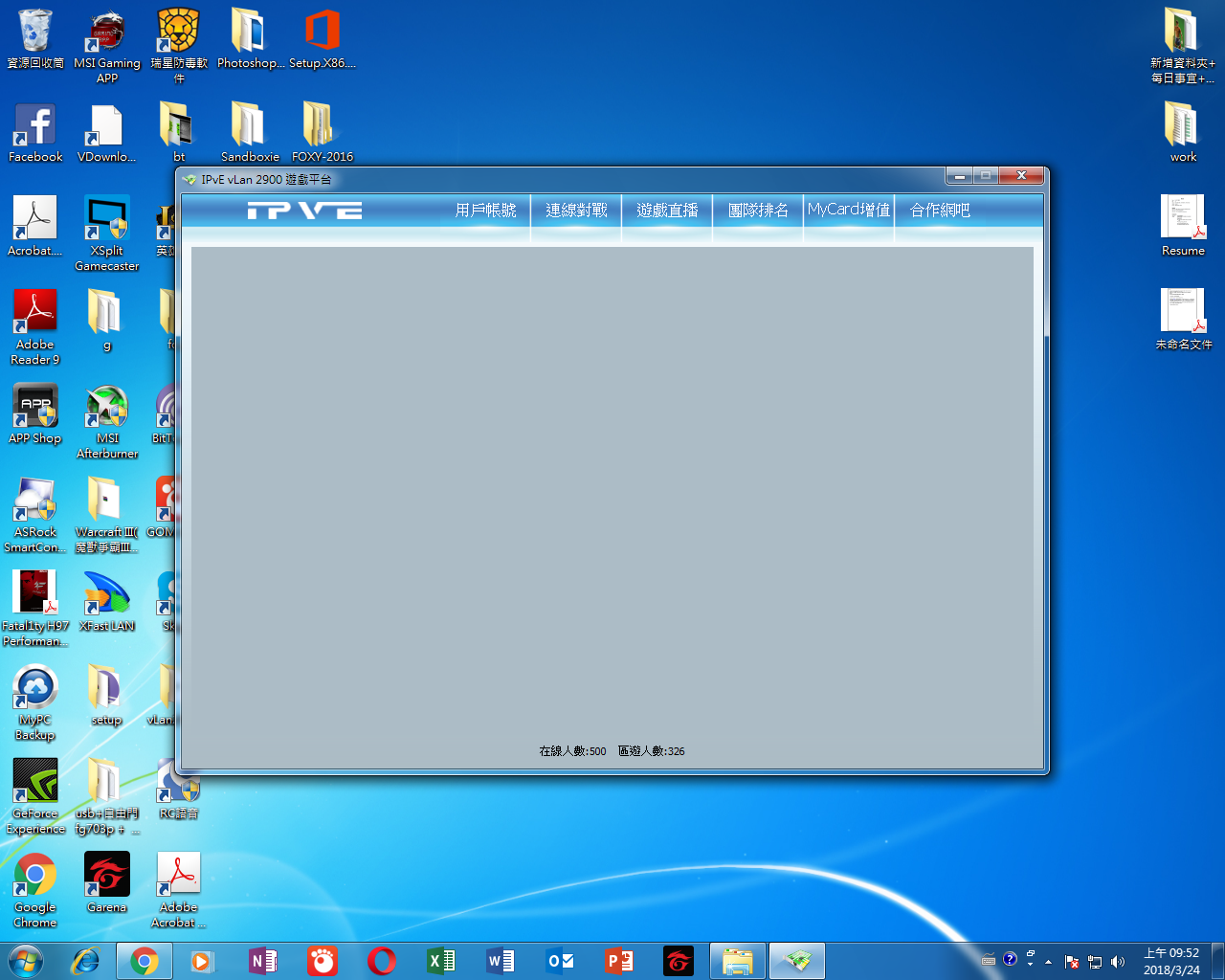The width and height of the screenshot is (1225, 980).
Task: Select the MSI Afterburner shortcut
Action: pyautogui.click(x=107, y=421)
